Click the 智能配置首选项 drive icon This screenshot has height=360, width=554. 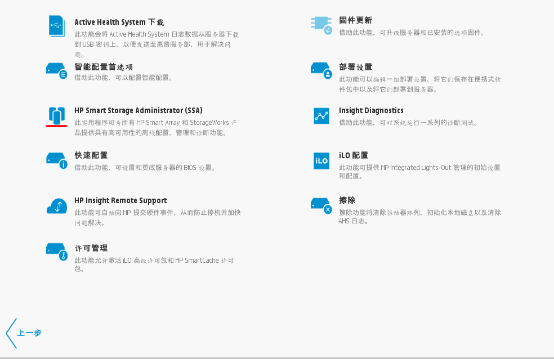(x=57, y=71)
